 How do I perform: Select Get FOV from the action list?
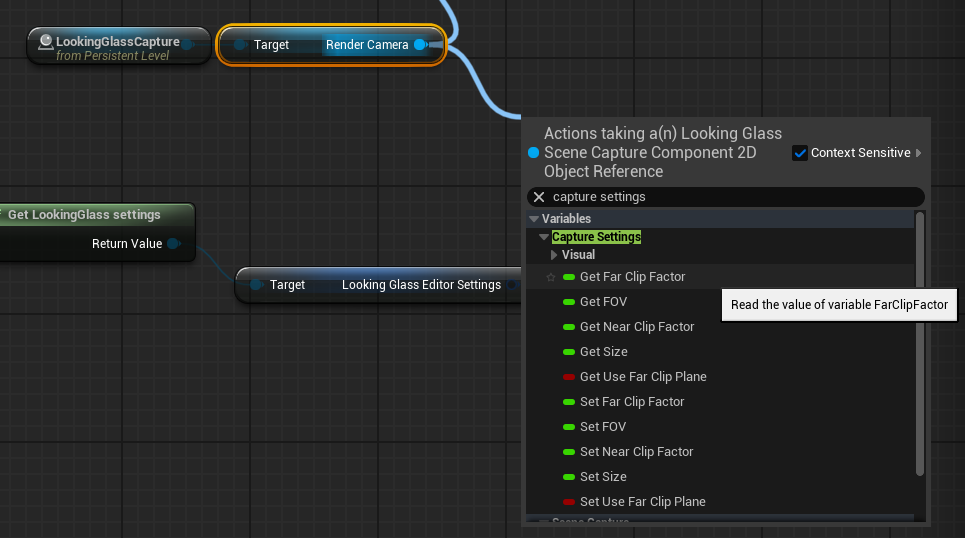603,302
